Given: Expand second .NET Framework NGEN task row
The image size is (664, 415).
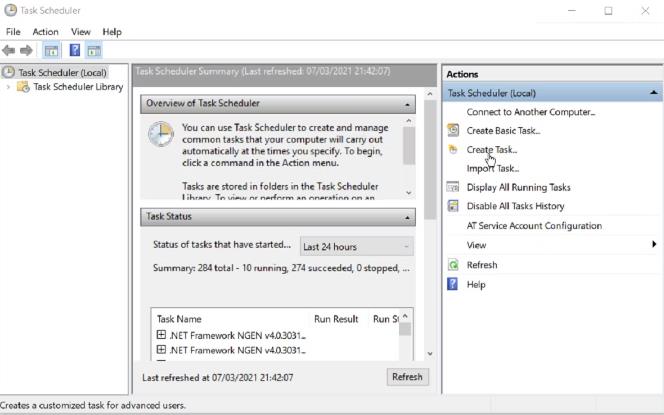Looking at the screenshot, I should pos(161,349).
